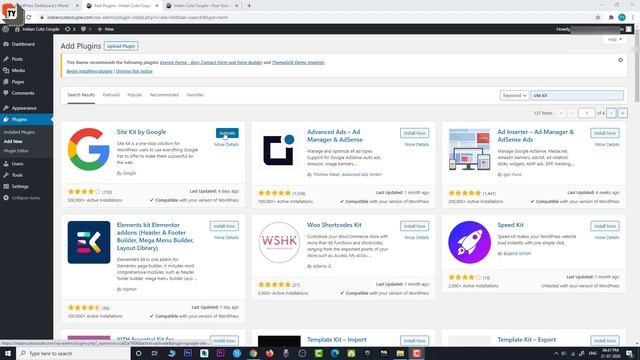
Task: Open Microsoft Edge from the taskbar
Action: point(335,353)
